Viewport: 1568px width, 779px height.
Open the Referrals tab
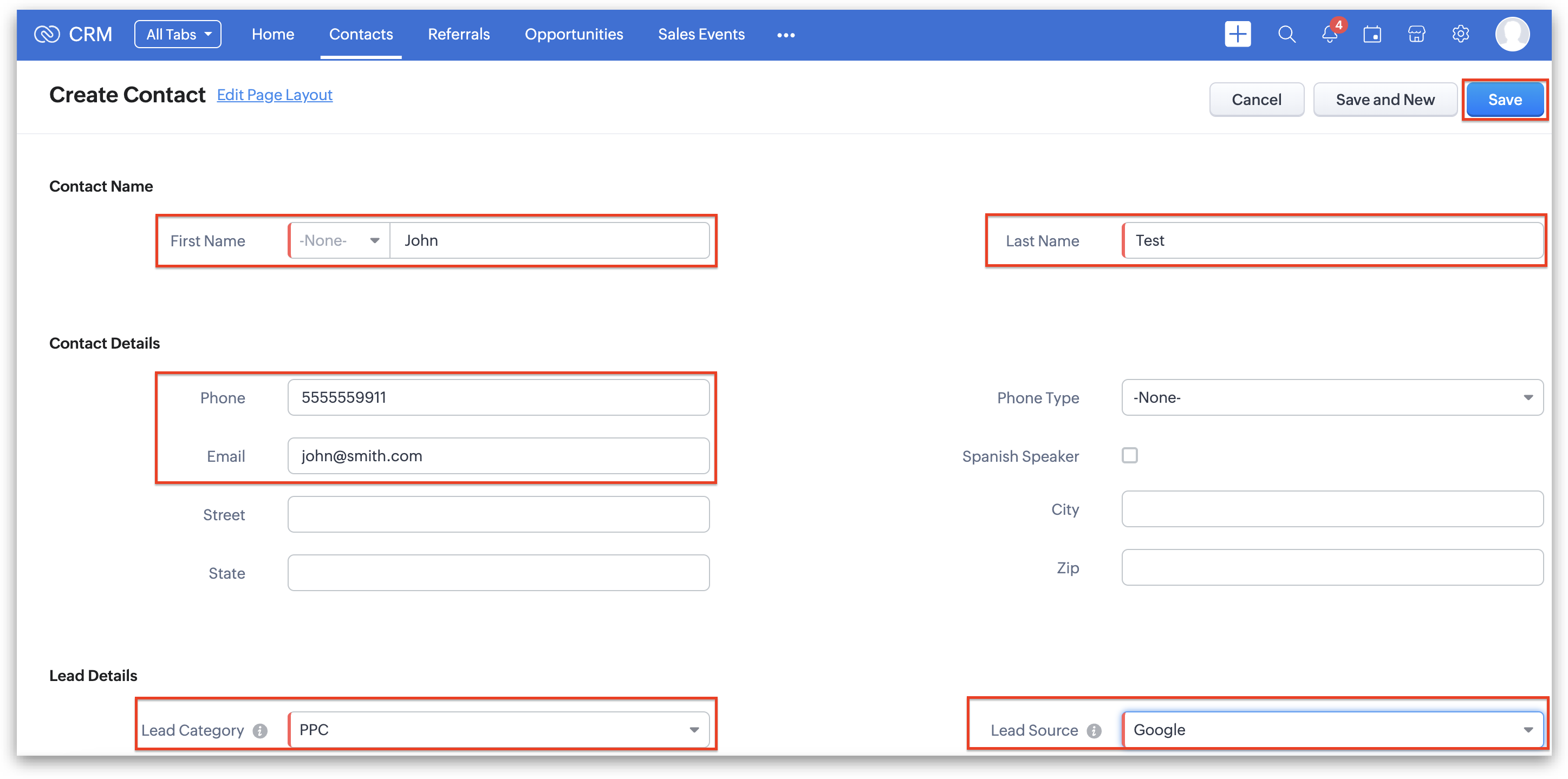[x=458, y=35]
